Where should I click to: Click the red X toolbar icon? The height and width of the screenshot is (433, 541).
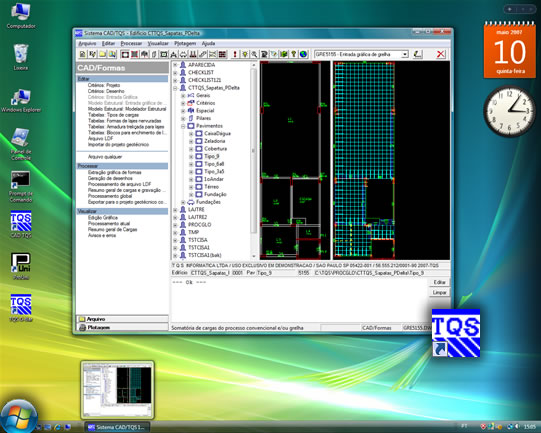pos(440,54)
